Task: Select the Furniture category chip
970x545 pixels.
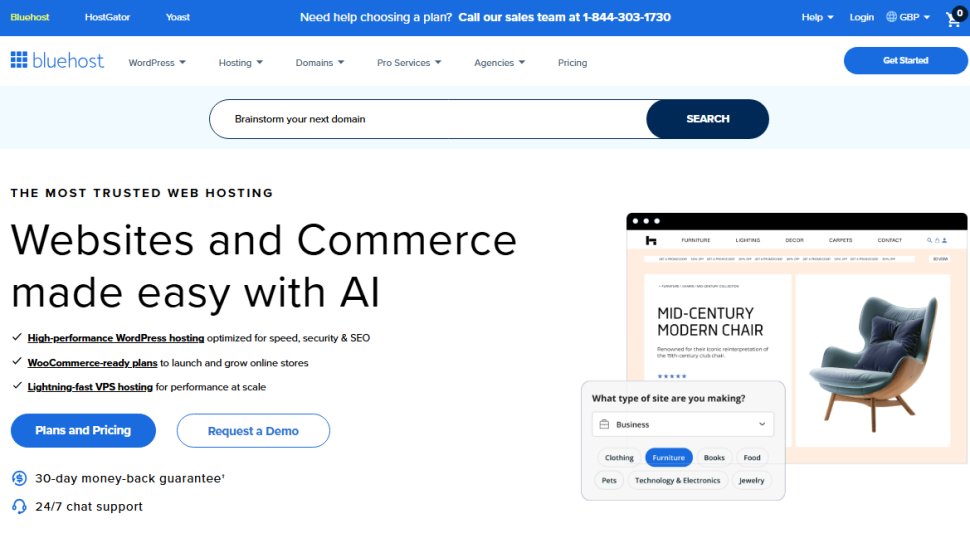Action: tap(669, 458)
